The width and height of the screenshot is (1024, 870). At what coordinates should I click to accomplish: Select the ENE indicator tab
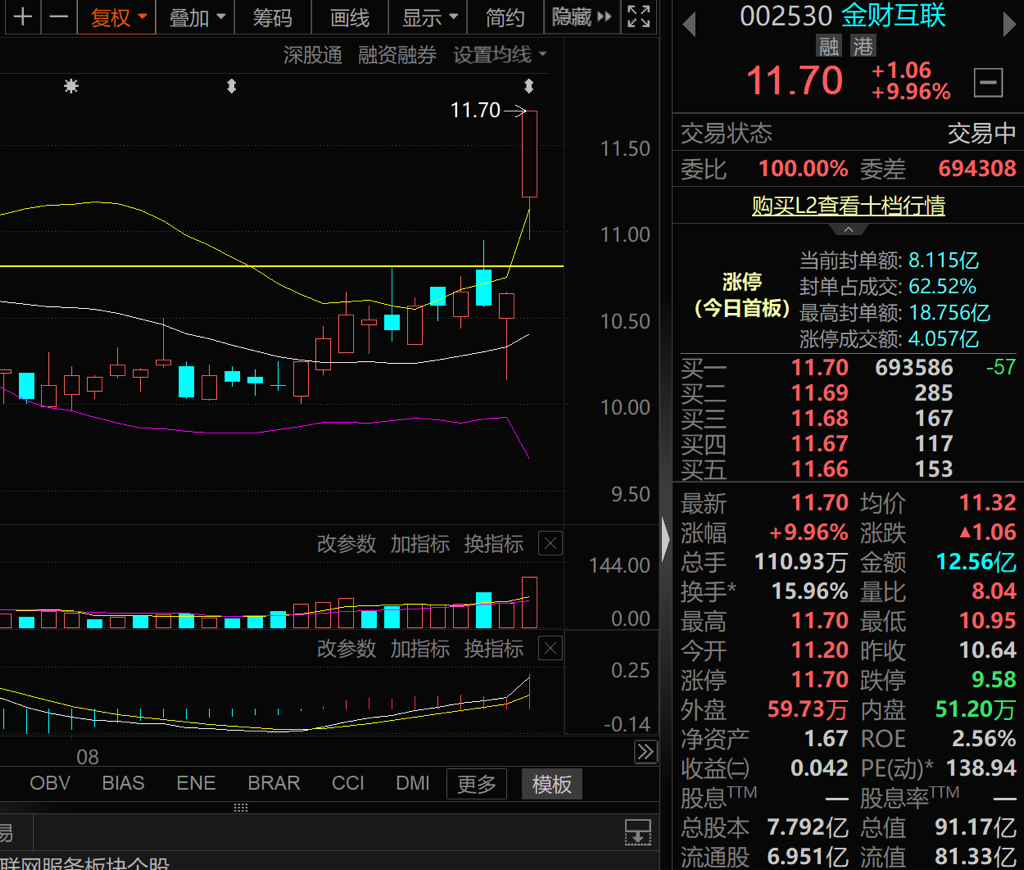click(196, 783)
